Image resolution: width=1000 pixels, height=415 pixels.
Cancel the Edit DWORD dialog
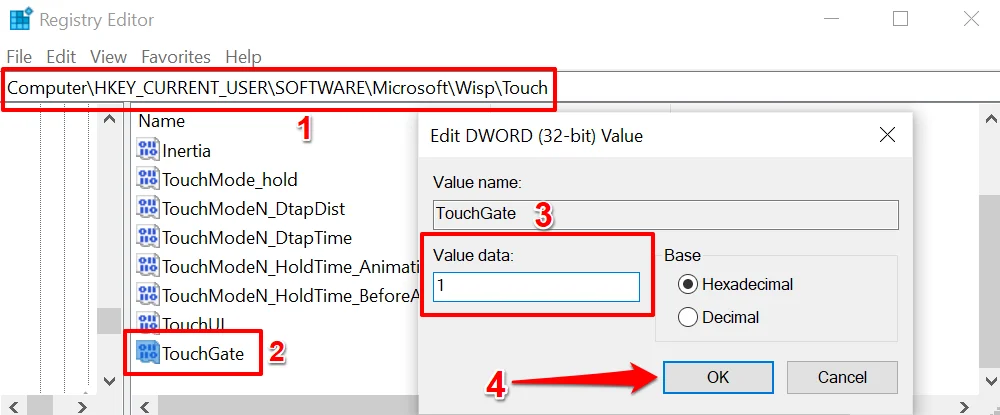(x=841, y=377)
